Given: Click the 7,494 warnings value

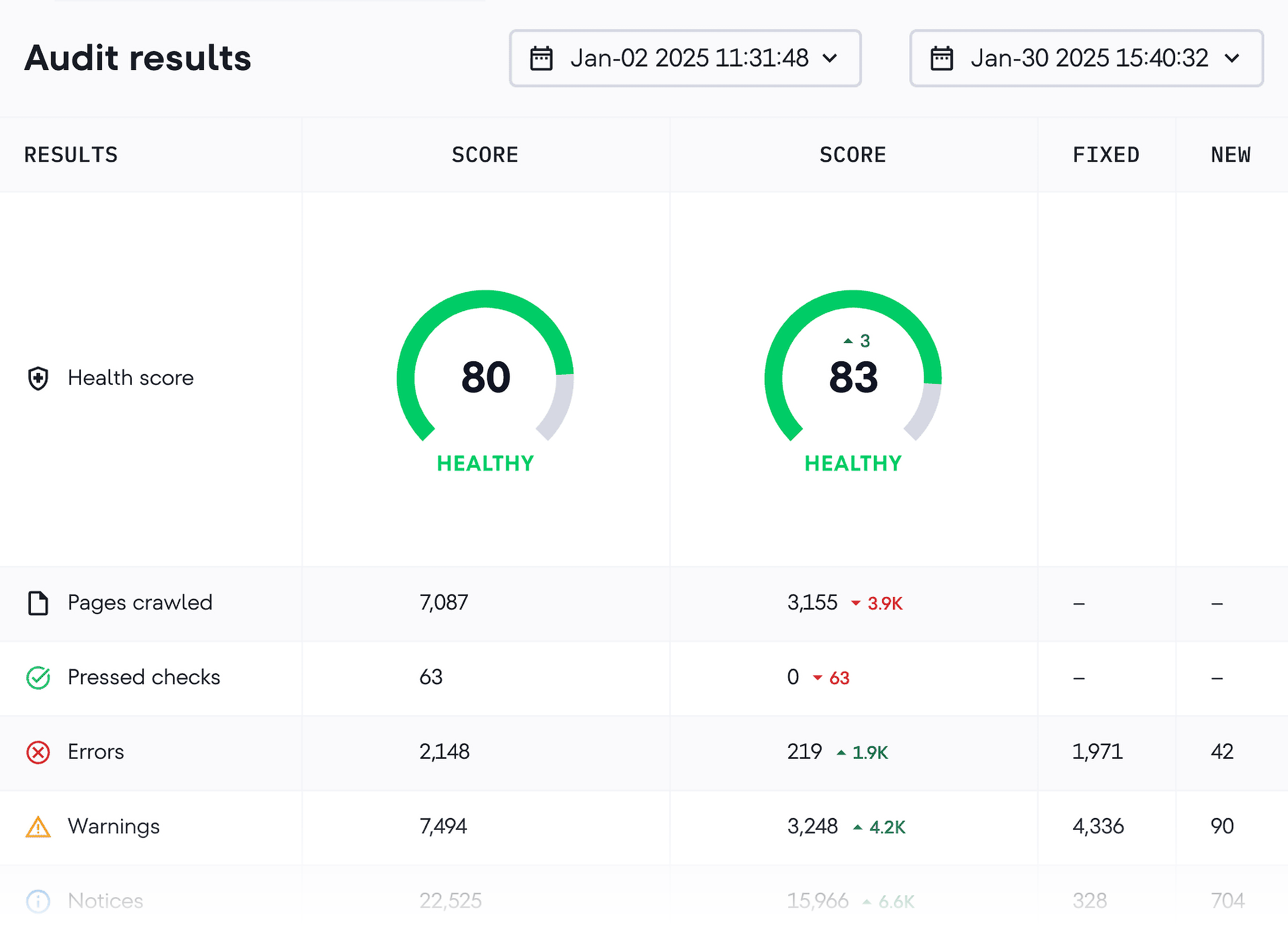Looking at the screenshot, I should [x=443, y=827].
